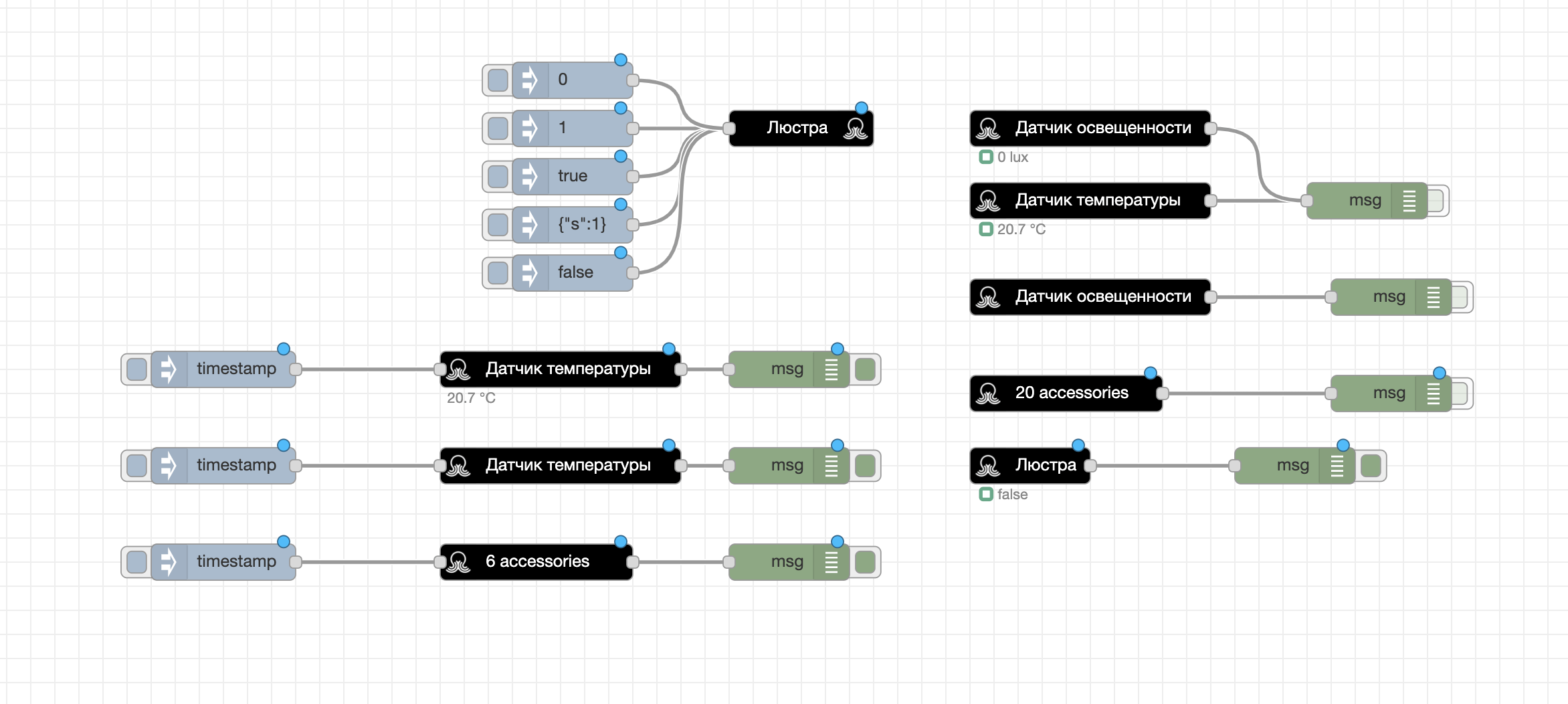Click the arrow icon on the "1" inject node
Screen dimensions: 1568x704
pyautogui.click(x=530, y=128)
